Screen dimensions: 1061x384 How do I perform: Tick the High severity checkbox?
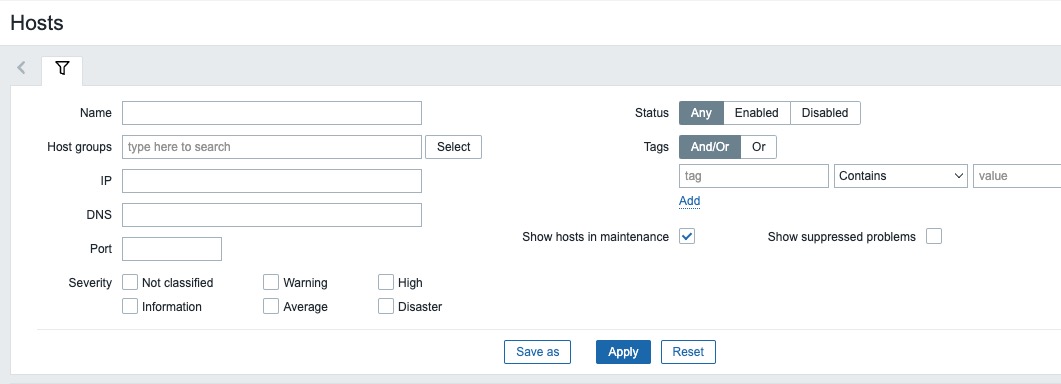386,282
